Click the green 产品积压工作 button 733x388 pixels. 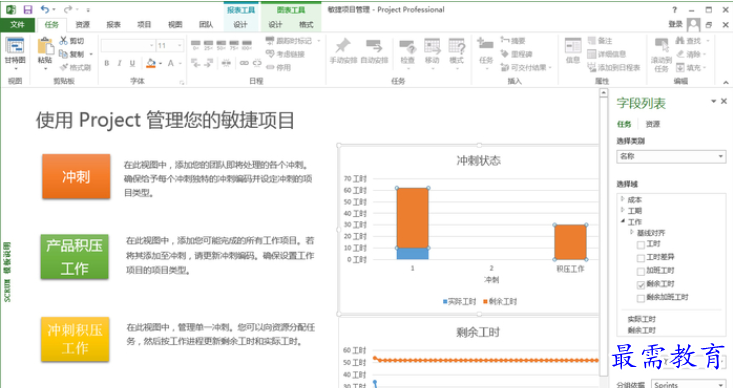pyautogui.click(x=75, y=257)
